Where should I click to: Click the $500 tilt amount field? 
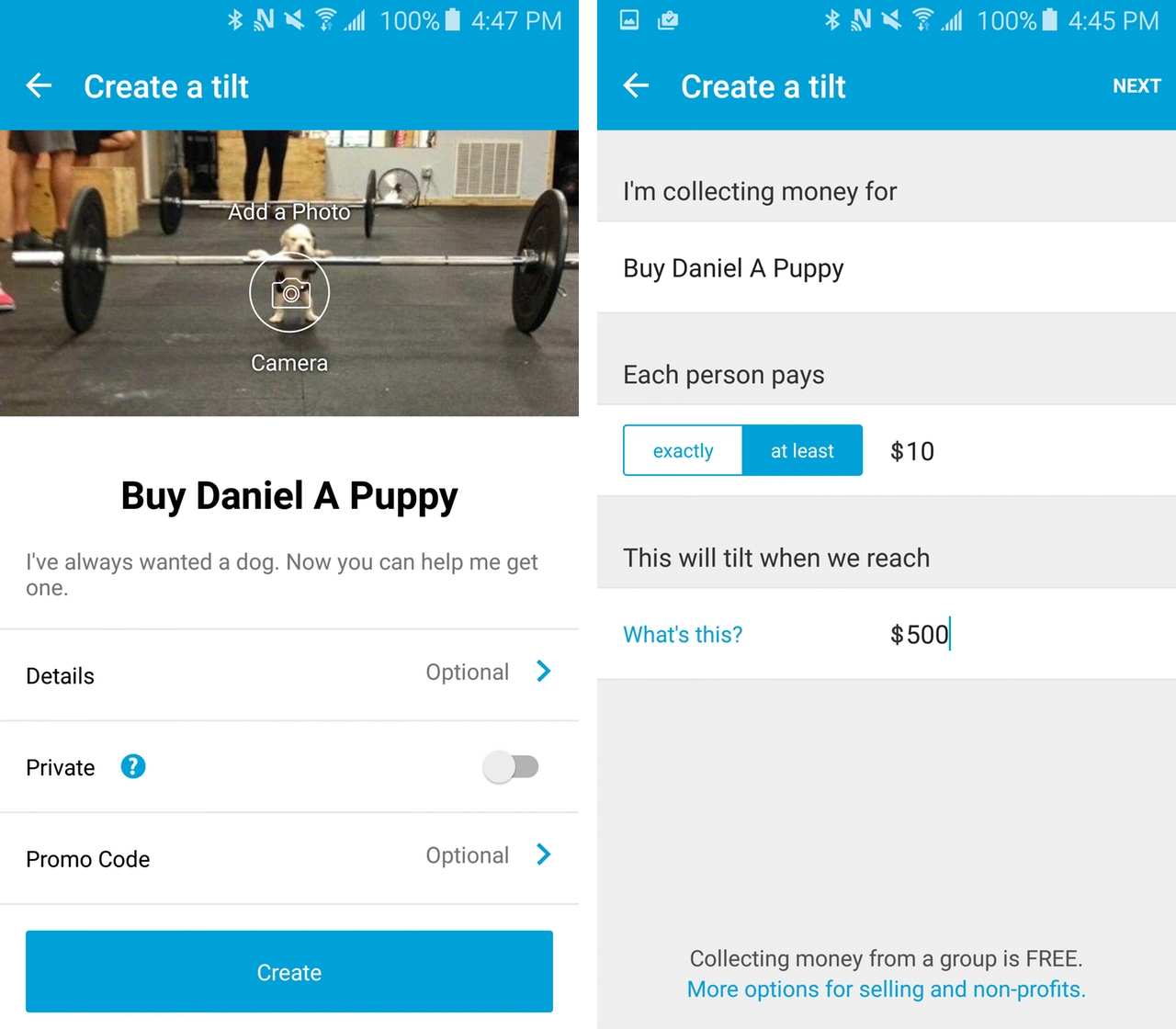(x=920, y=634)
